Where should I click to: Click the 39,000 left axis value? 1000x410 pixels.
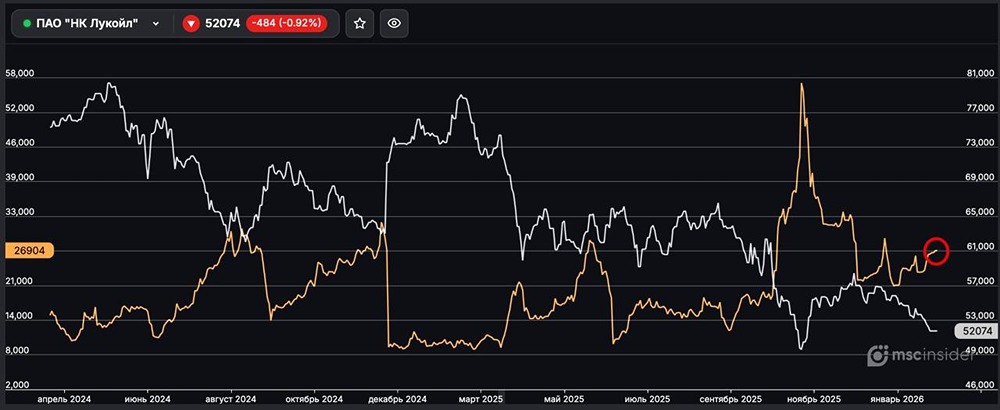pos(18,178)
